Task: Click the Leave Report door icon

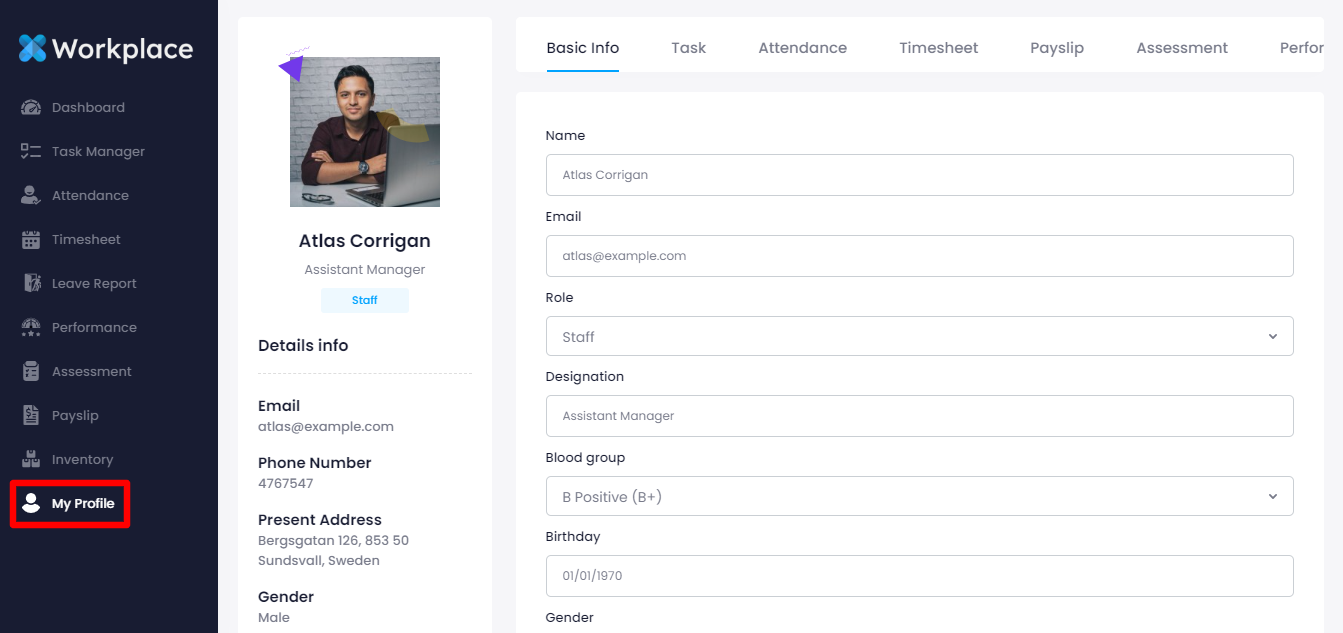Action: coord(31,284)
